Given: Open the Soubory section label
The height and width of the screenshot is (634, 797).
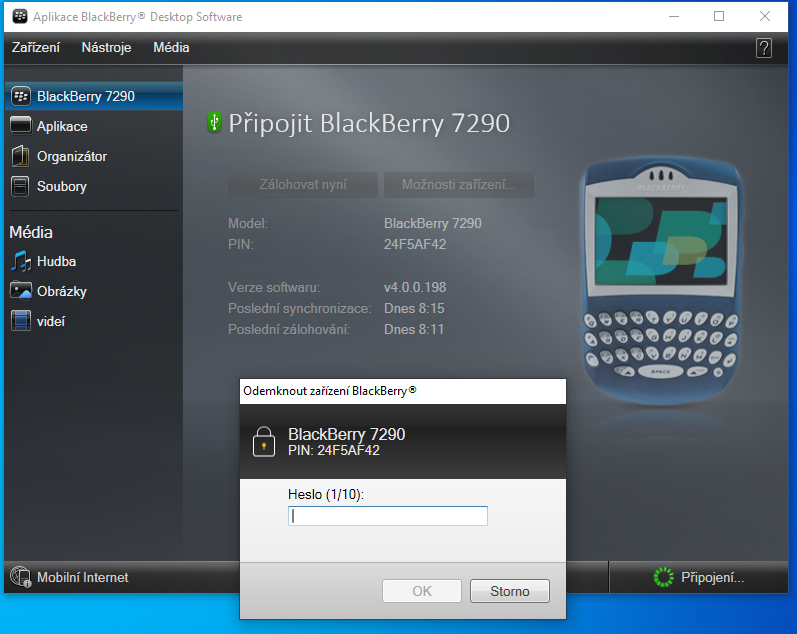Looking at the screenshot, I should (62, 186).
